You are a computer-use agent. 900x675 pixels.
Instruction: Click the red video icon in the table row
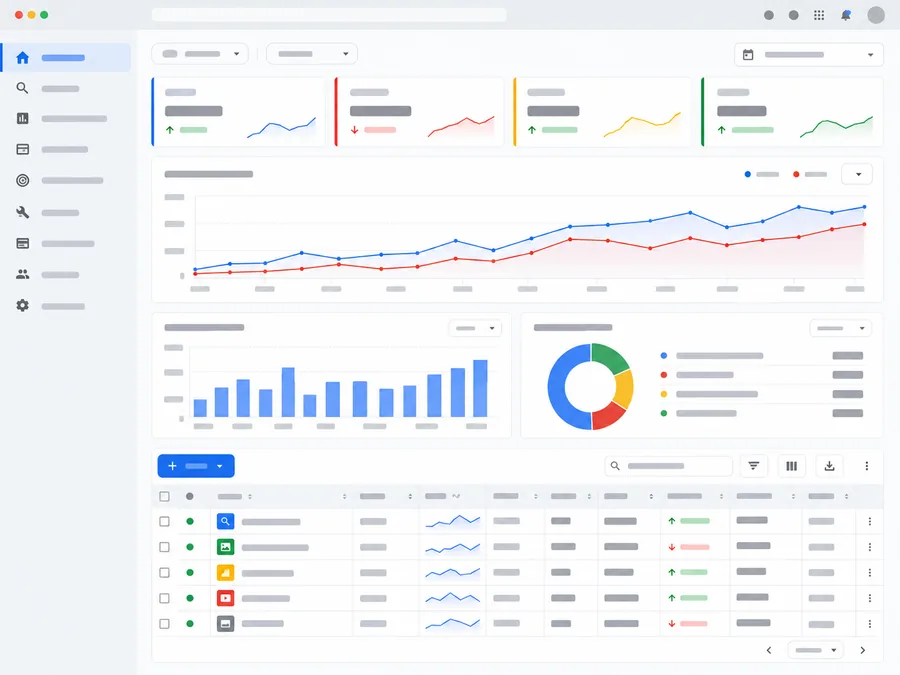click(x=226, y=598)
